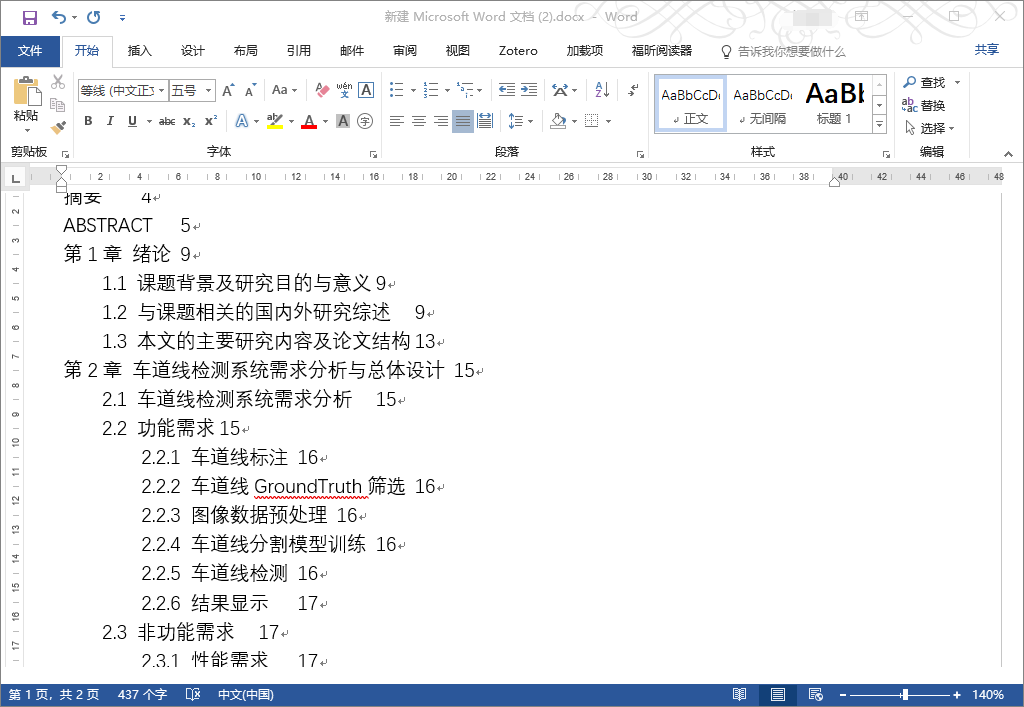Open the 文件 menu
Image resolution: width=1024 pixels, height=707 pixels.
pos(30,51)
